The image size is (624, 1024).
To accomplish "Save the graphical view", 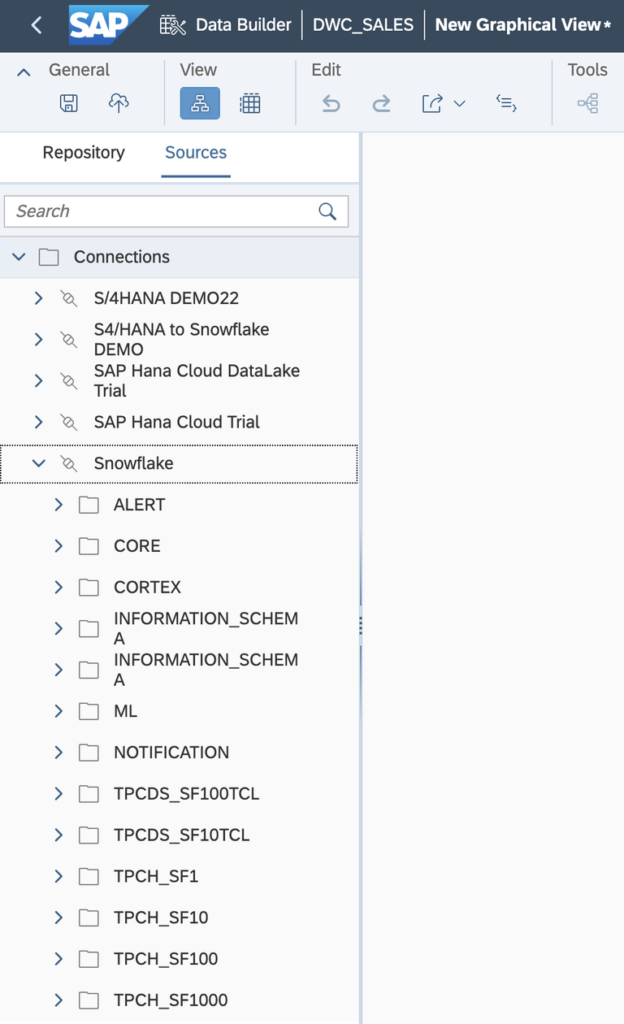I will click(x=69, y=103).
